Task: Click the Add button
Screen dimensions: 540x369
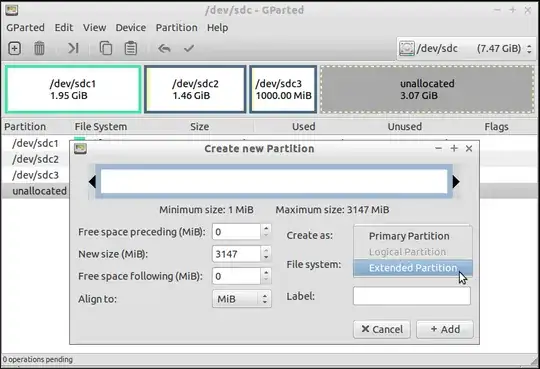Action: [445, 329]
